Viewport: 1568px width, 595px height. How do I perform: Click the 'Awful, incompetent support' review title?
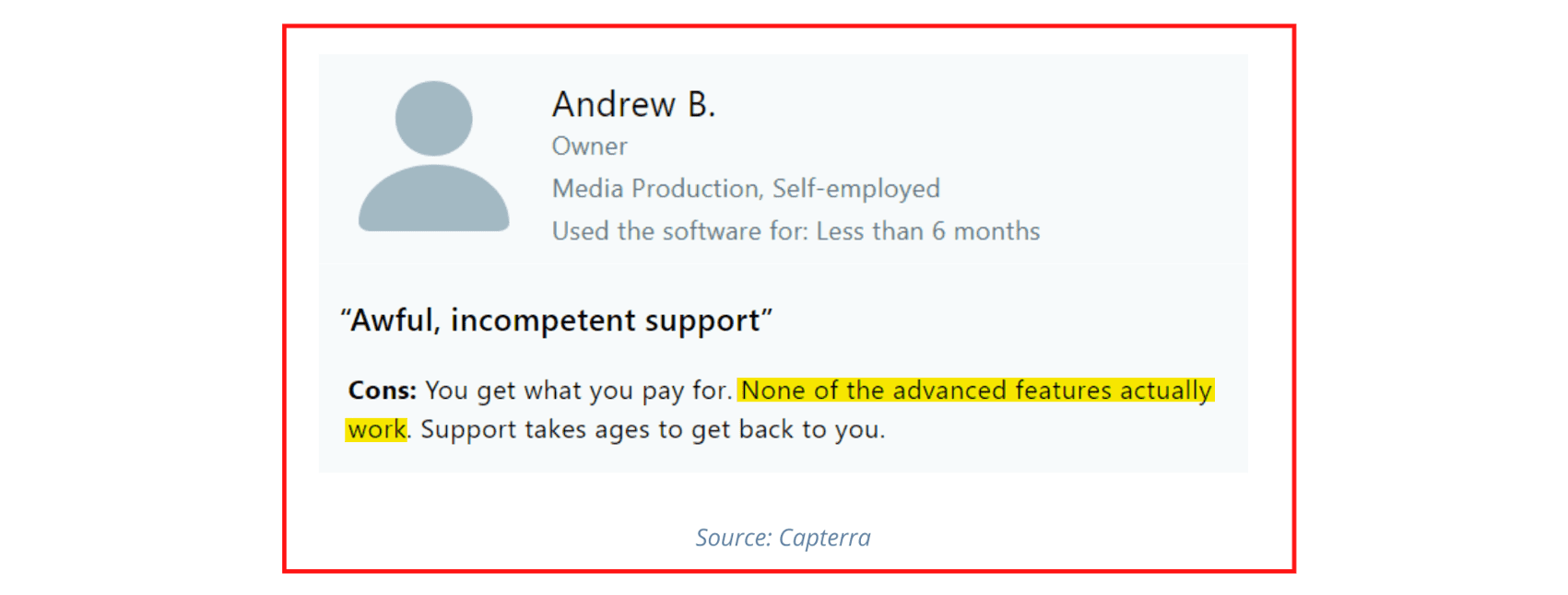(556, 320)
